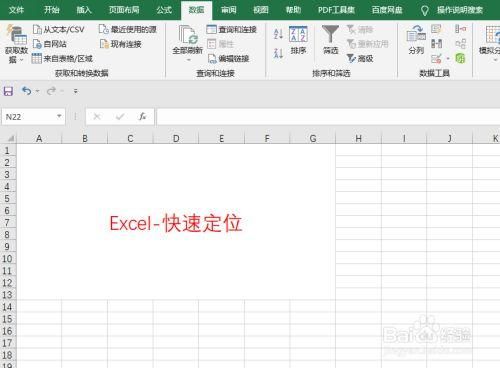Expand the 全部刷新 dropdown arrow

pos(188,60)
